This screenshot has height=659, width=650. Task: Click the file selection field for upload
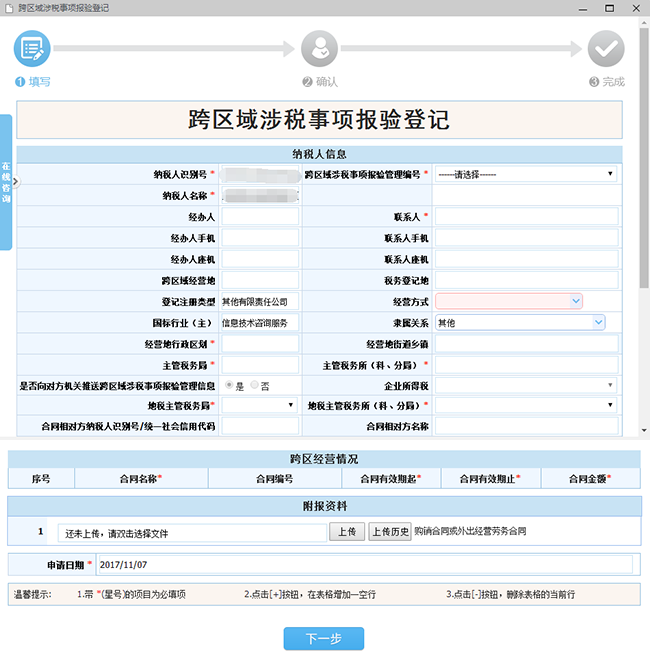click(190, 532)
